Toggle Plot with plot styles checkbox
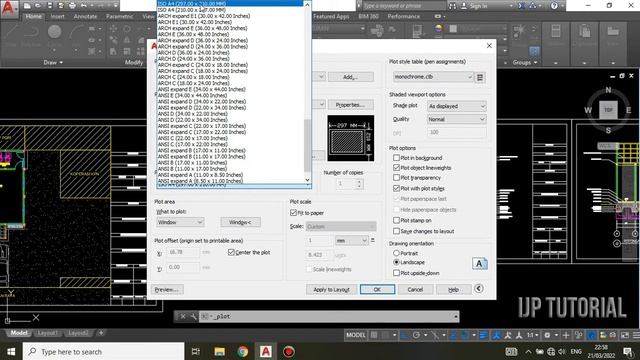The width and height of the screenshot is (640, 360). [x=396, y=188]
